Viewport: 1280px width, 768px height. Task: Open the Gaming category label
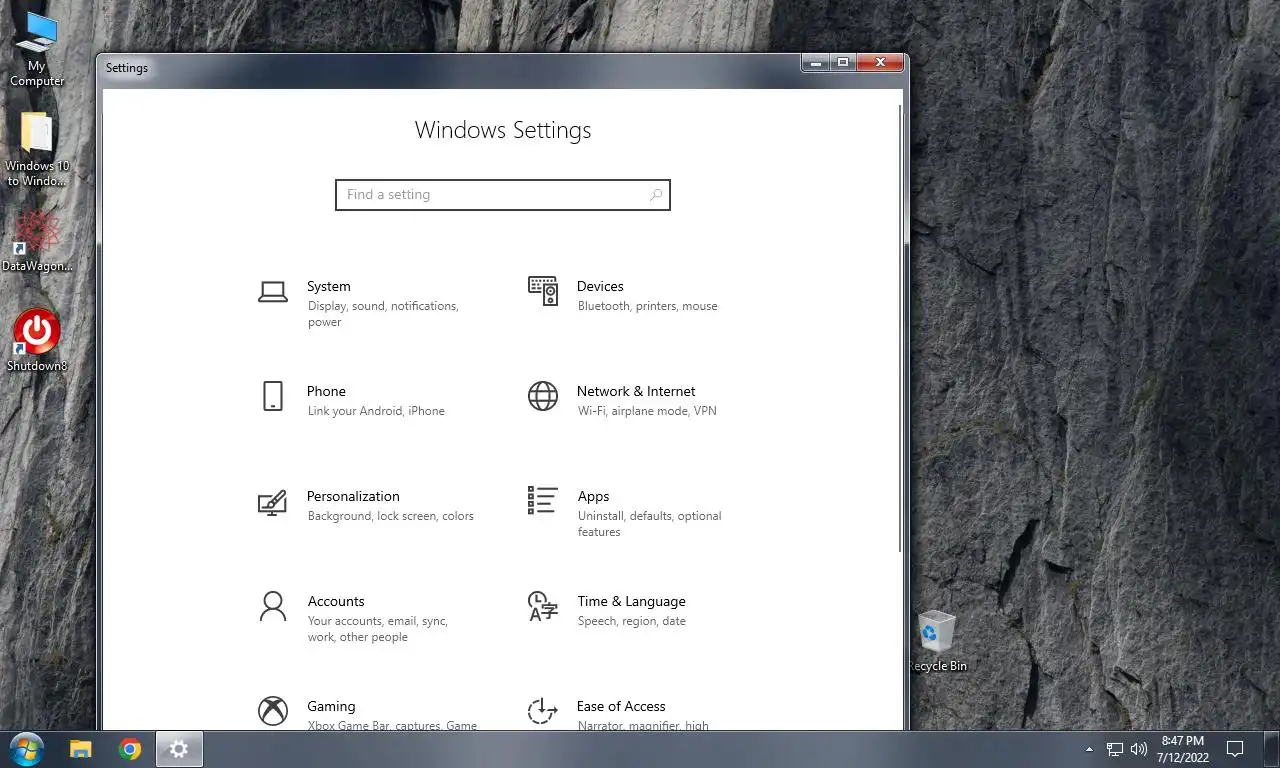pyautogui.click(x=331, y=706)
